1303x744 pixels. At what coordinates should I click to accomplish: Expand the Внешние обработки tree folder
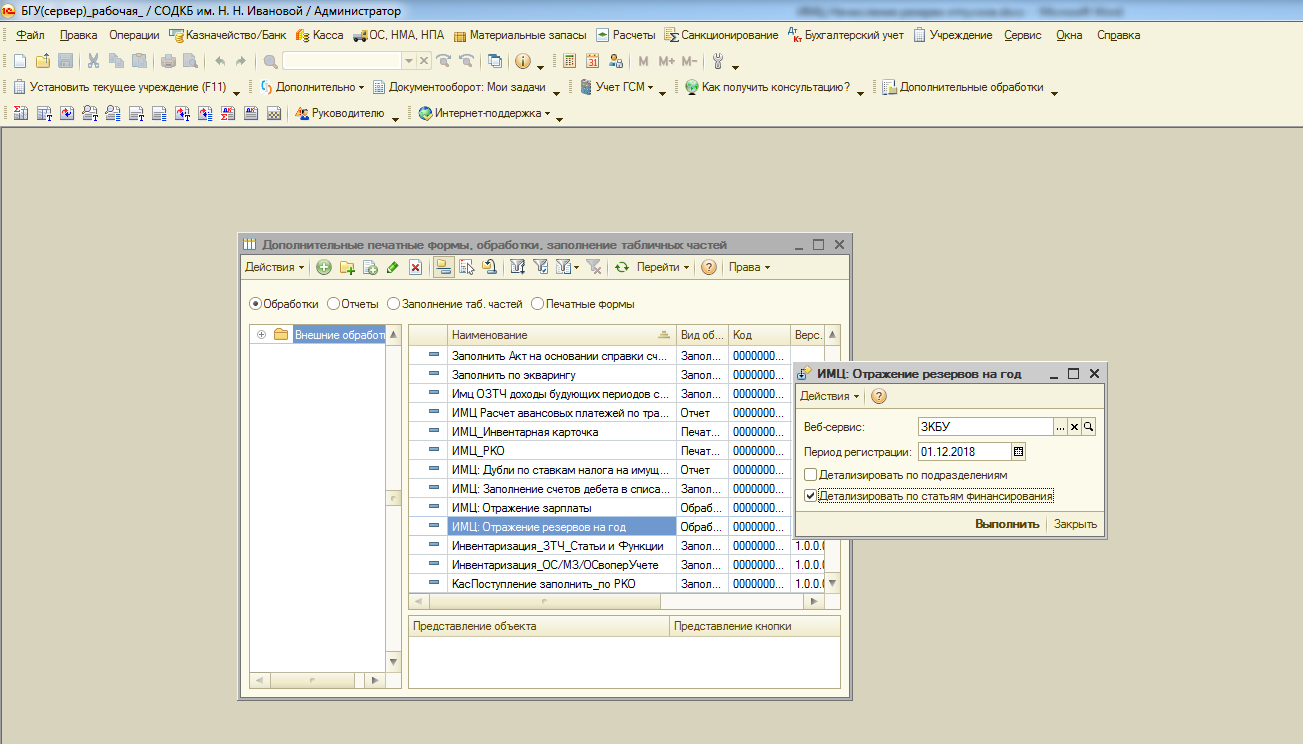click(261, 335)
